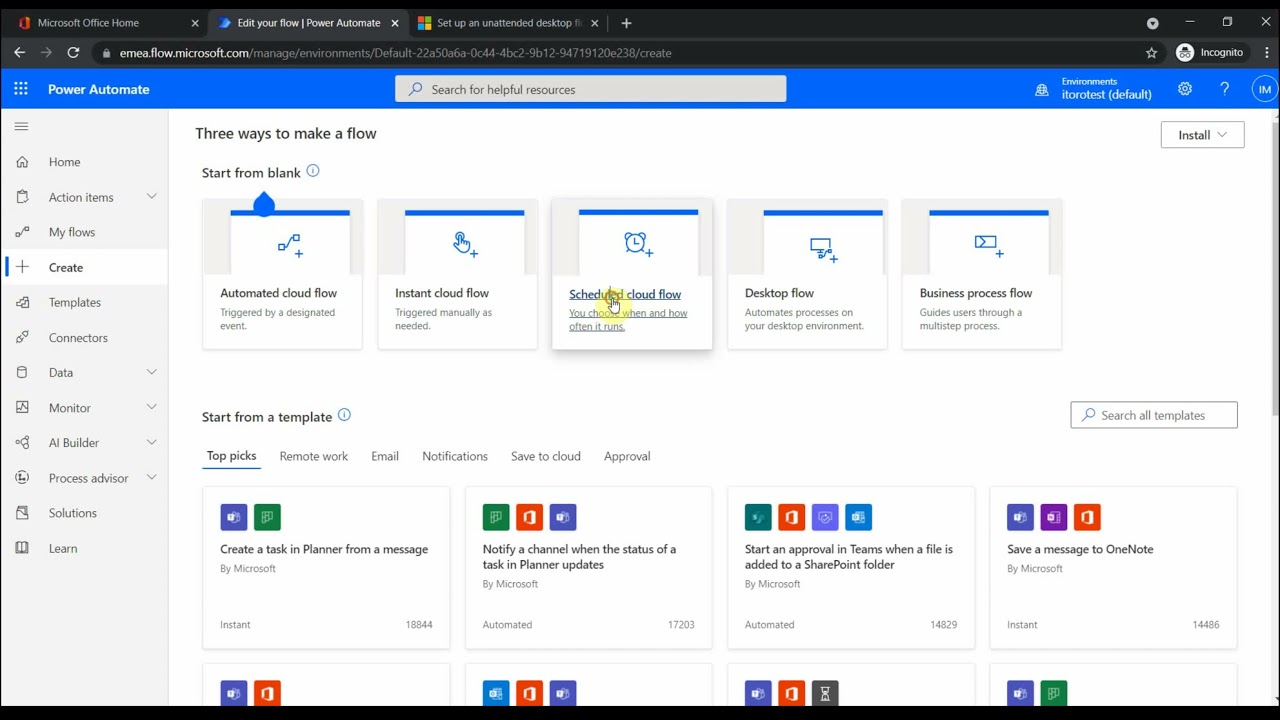
Task: Click the search magnifier in the resources box
Action: point(415,89)
